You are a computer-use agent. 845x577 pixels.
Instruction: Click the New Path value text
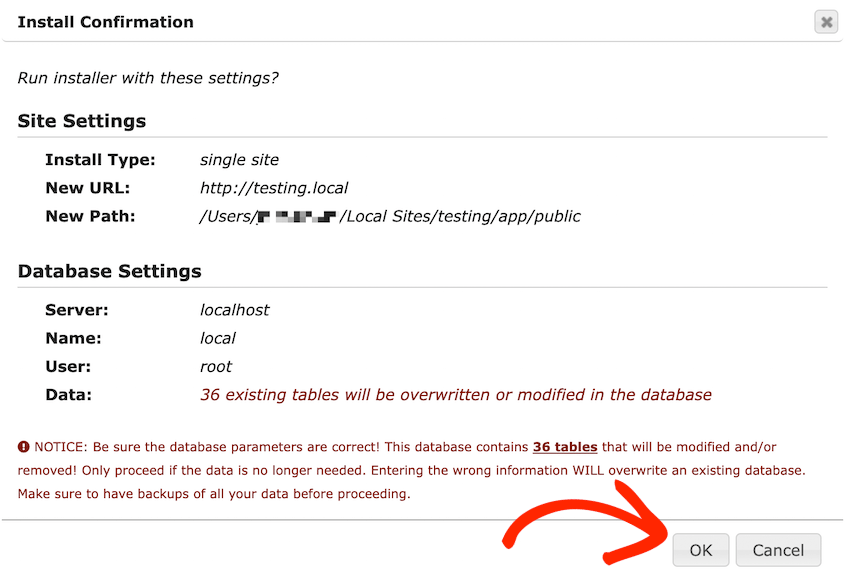(390, 216)
